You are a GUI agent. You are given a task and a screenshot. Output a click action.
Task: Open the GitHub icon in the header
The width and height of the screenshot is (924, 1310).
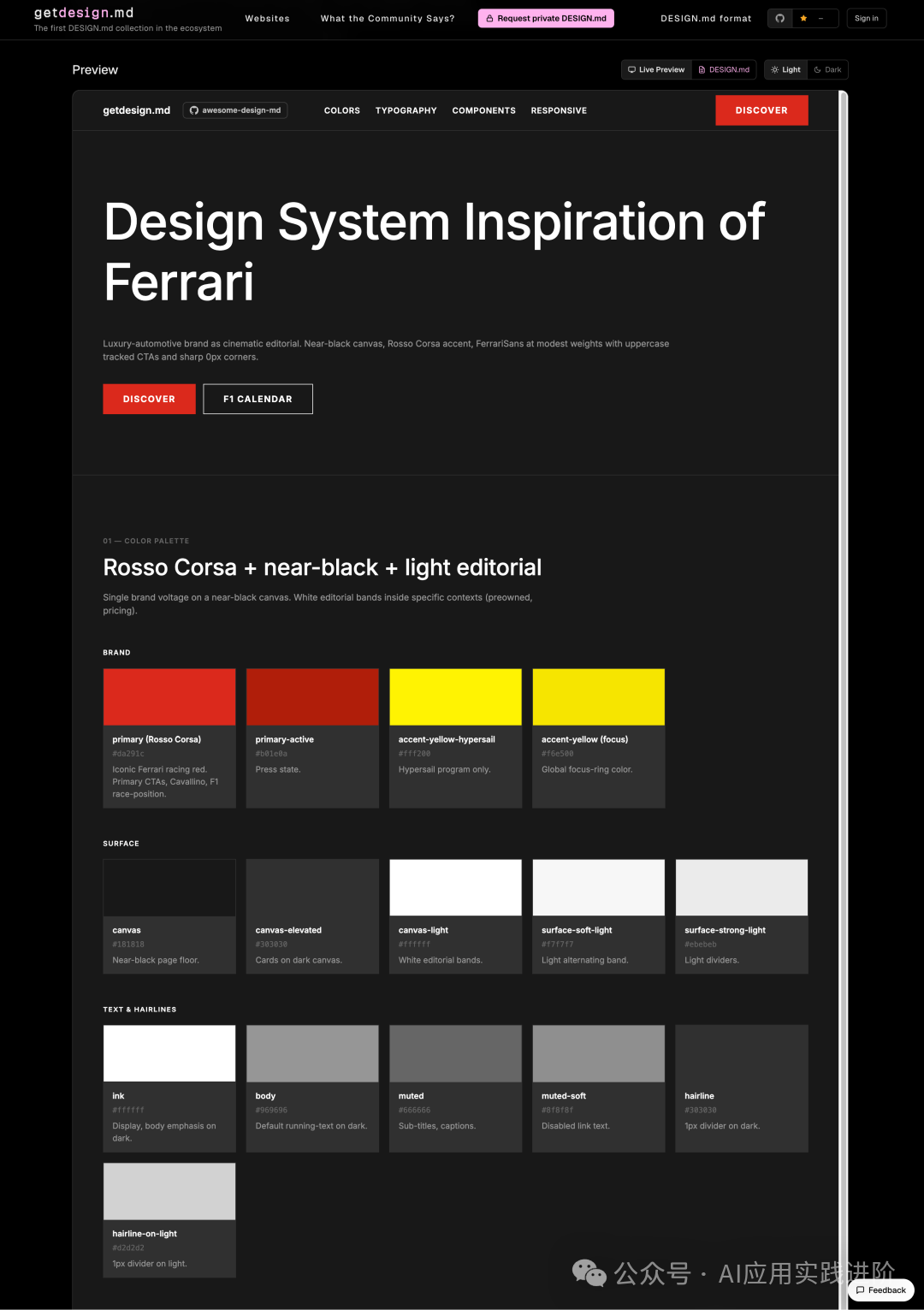[x=779, y=18]
